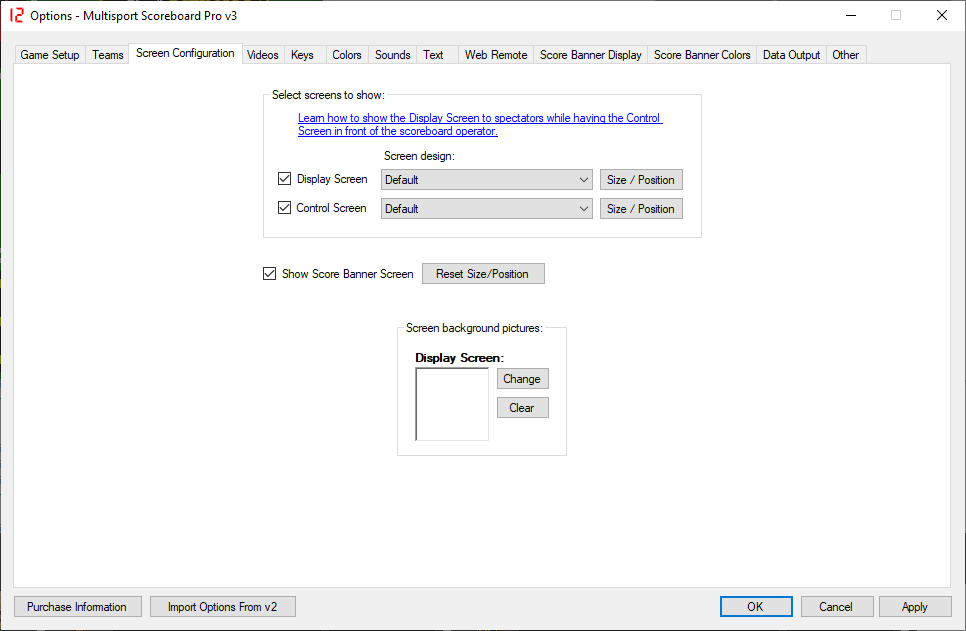Open the Display Screen design dropdown

coord(487,180)
